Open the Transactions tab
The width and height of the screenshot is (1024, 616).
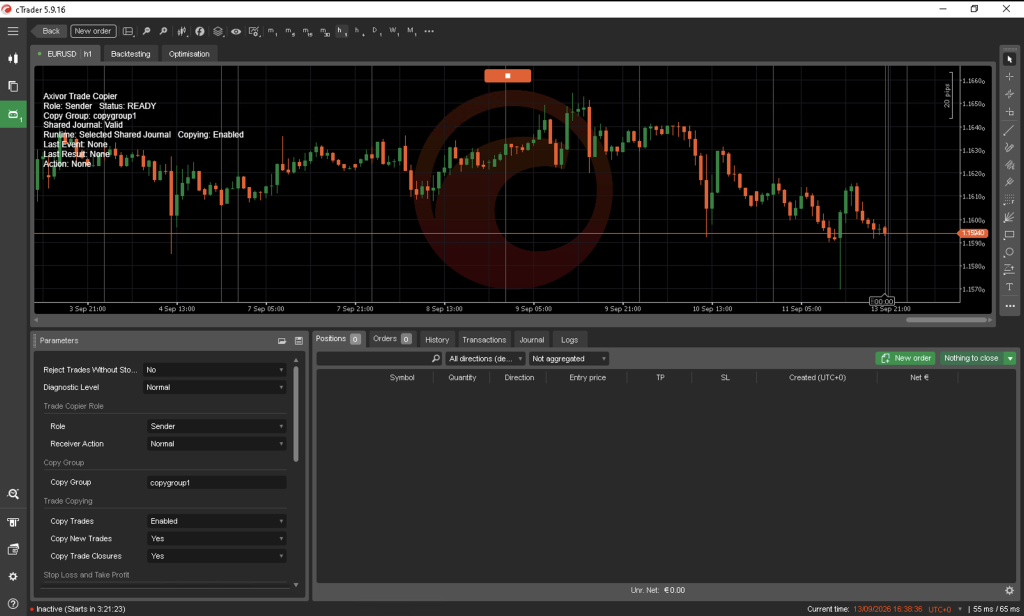point(484,340)
